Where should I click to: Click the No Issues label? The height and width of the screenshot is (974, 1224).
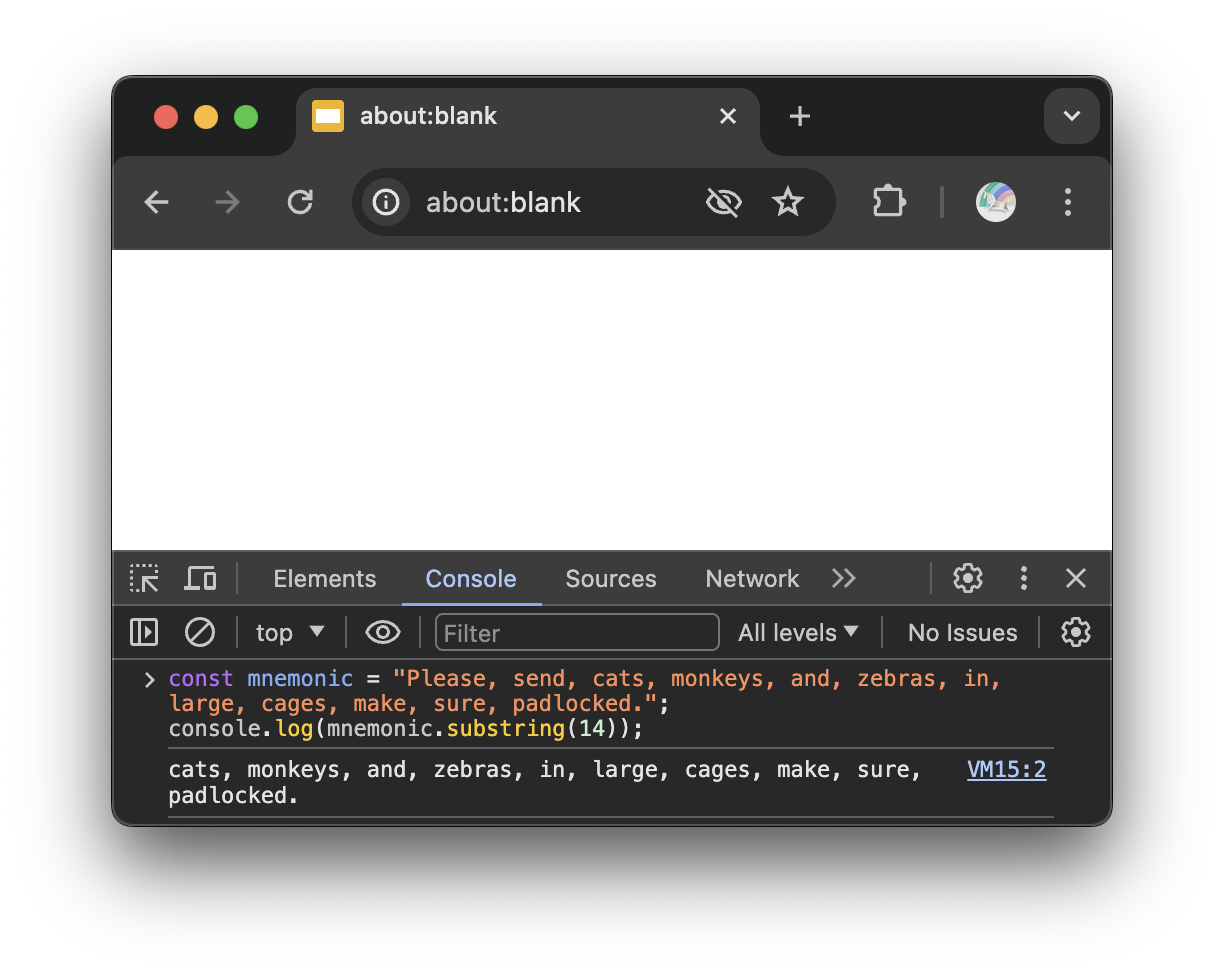[x=962, y=633]
